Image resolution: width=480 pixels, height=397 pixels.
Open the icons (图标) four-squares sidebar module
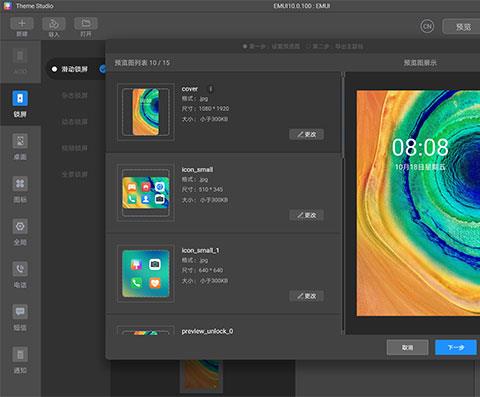coord(20,184)
